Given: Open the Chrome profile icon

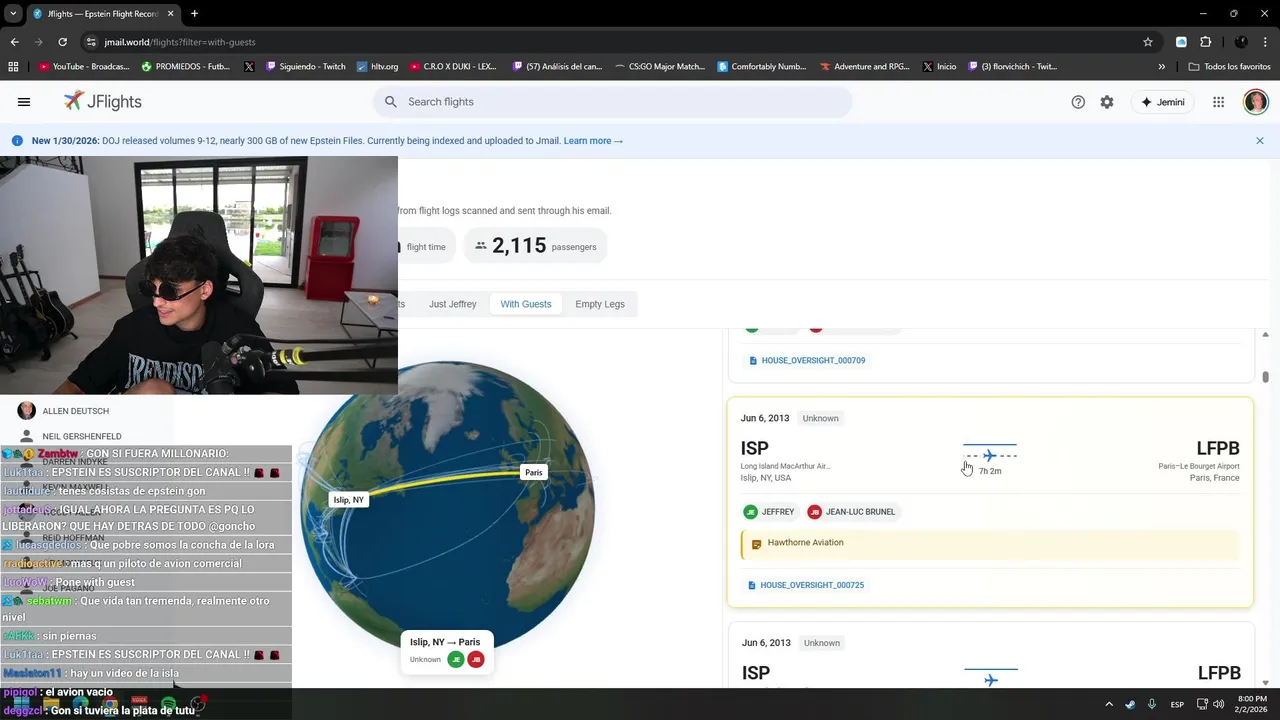Looking at the screenshot, I should coord(1241,42).
